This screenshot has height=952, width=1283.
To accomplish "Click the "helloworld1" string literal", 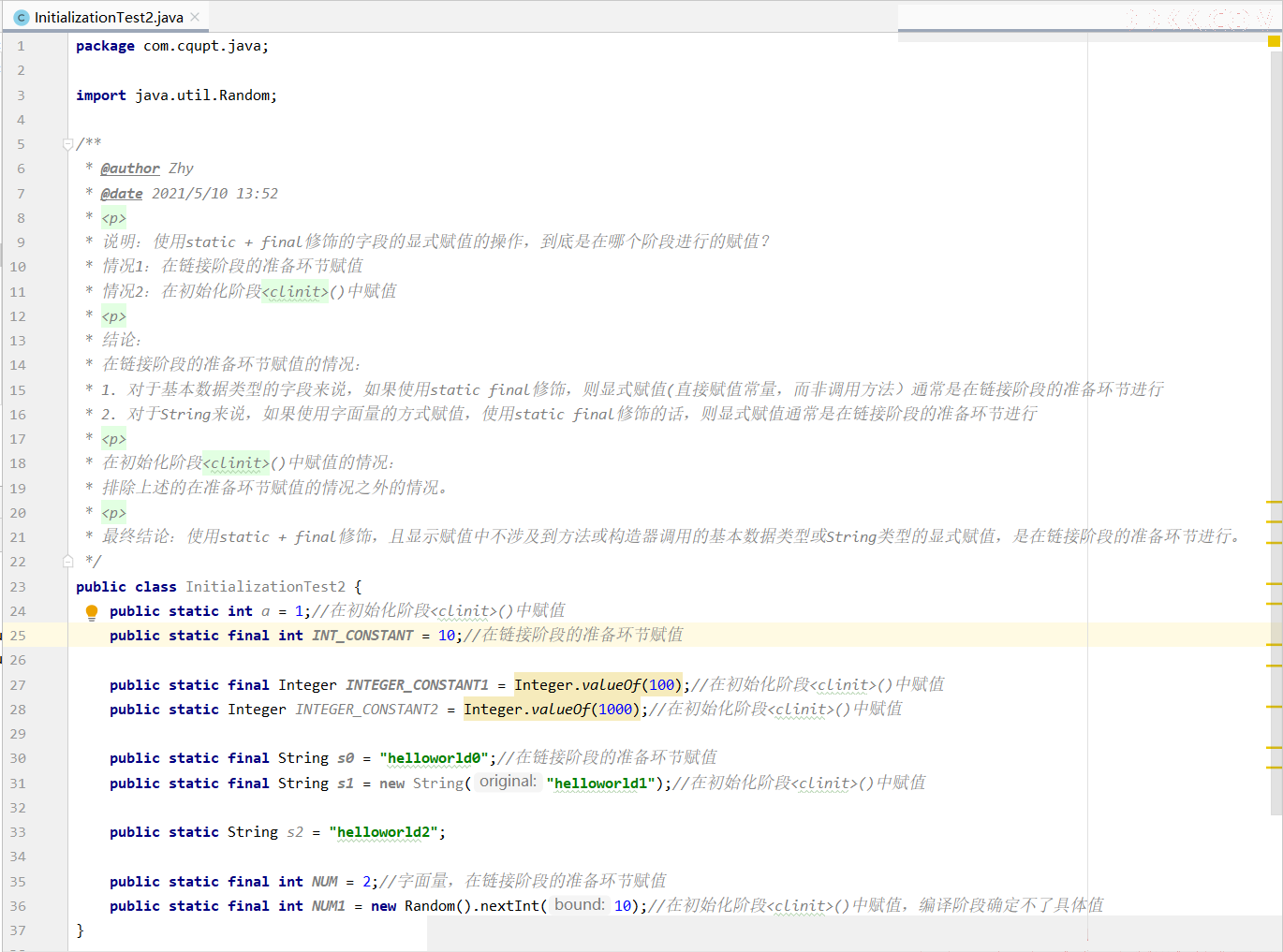I will point(601,784).
